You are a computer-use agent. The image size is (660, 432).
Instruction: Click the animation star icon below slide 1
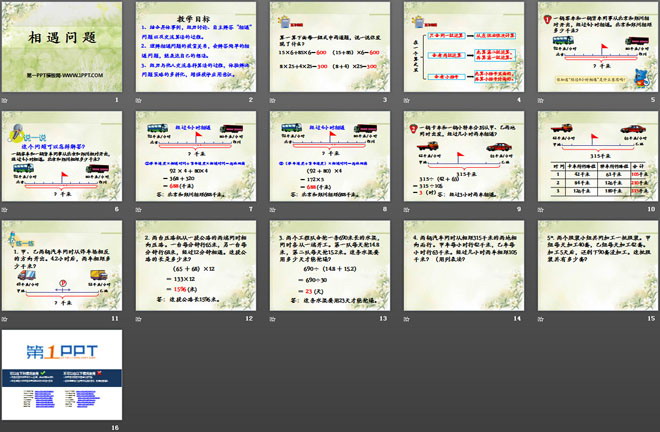(x=5, y=102)
